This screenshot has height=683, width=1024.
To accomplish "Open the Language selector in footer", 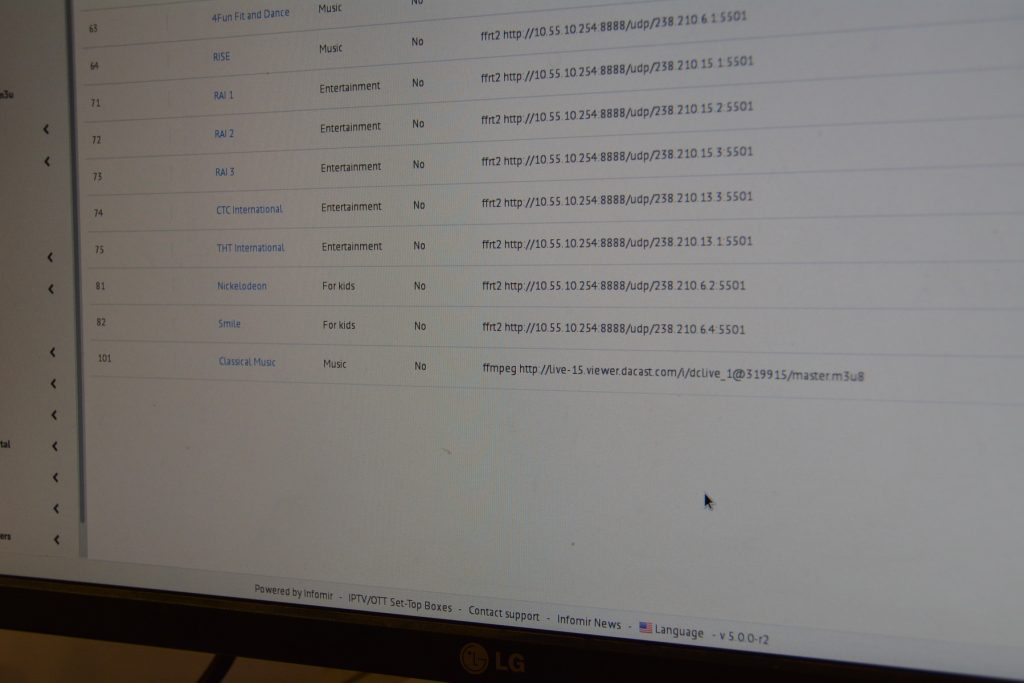I will pyautogui.click(x=679, y=631).
